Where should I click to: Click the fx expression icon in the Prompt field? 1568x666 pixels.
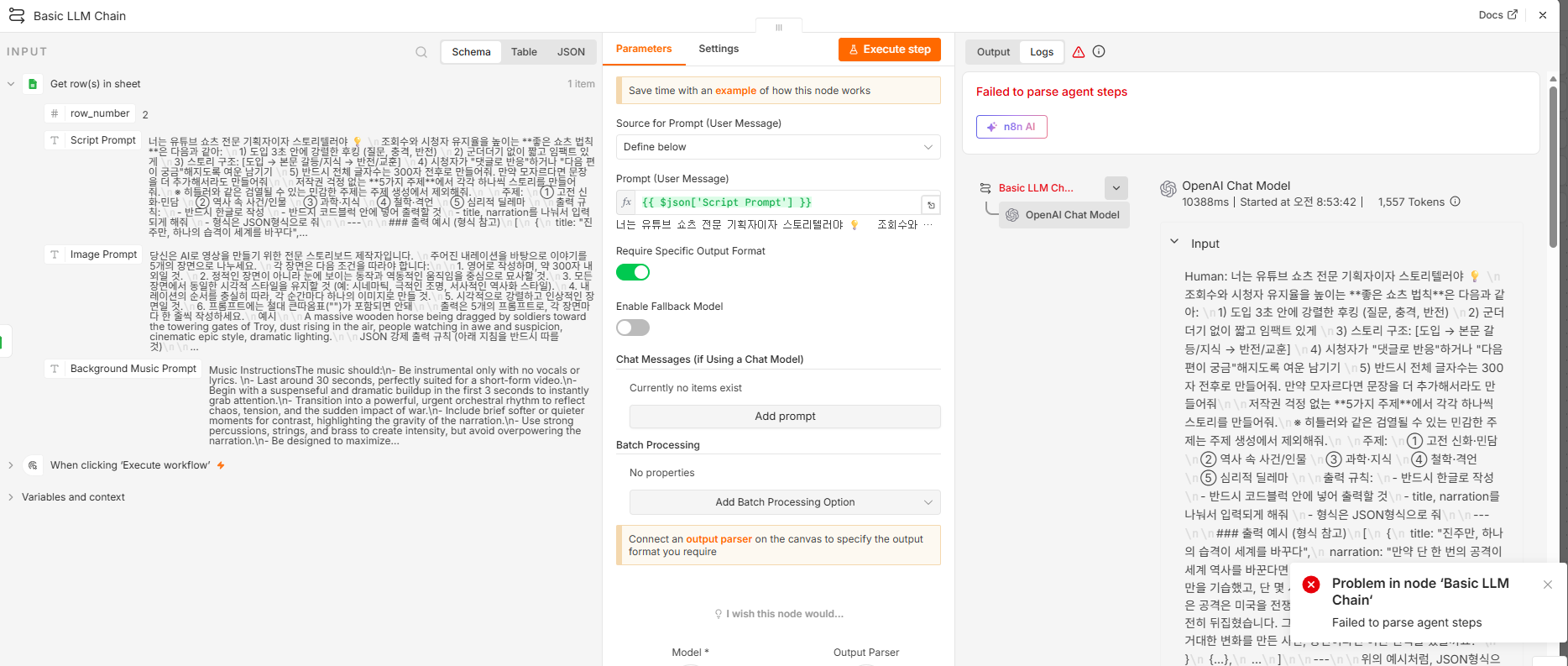tap(626, 202)
